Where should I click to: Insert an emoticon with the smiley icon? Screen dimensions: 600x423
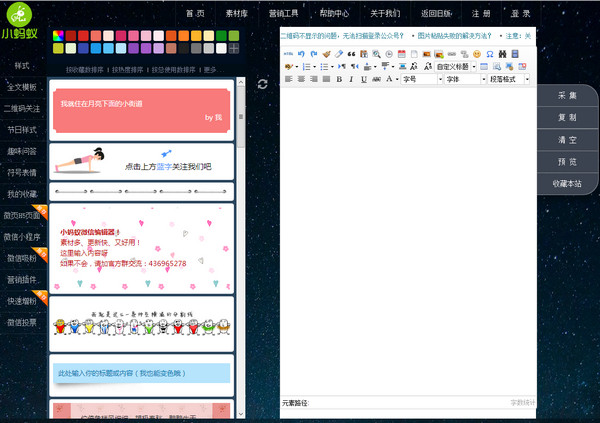(477, 53)
